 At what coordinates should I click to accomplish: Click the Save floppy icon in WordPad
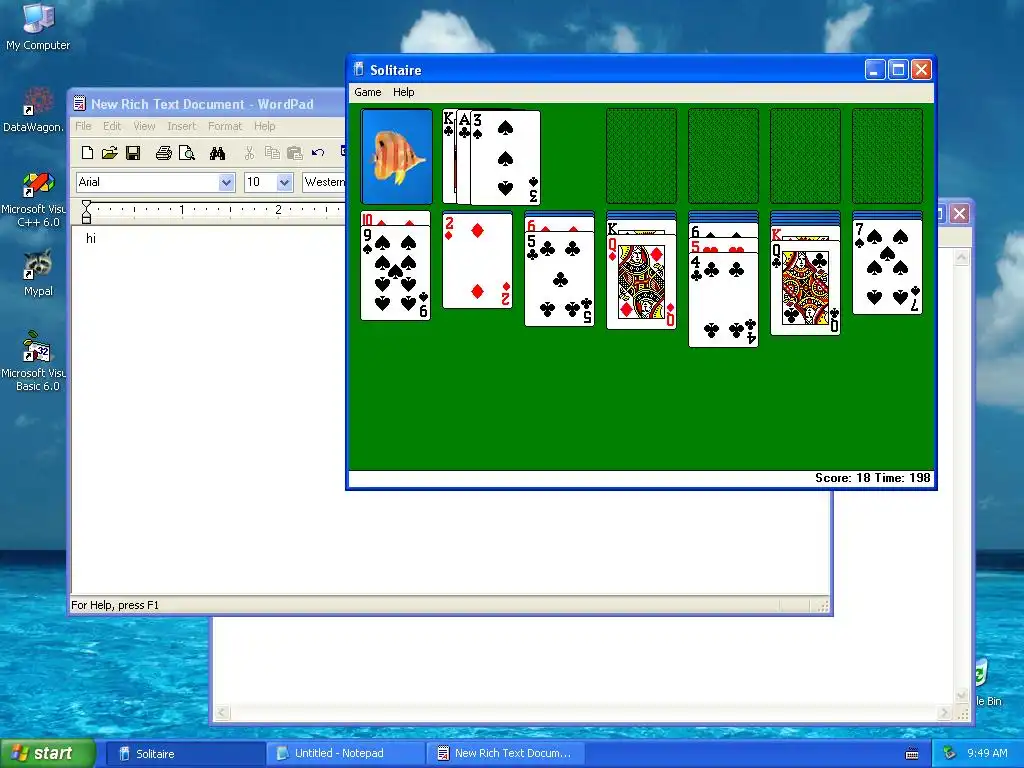[133, 153]
